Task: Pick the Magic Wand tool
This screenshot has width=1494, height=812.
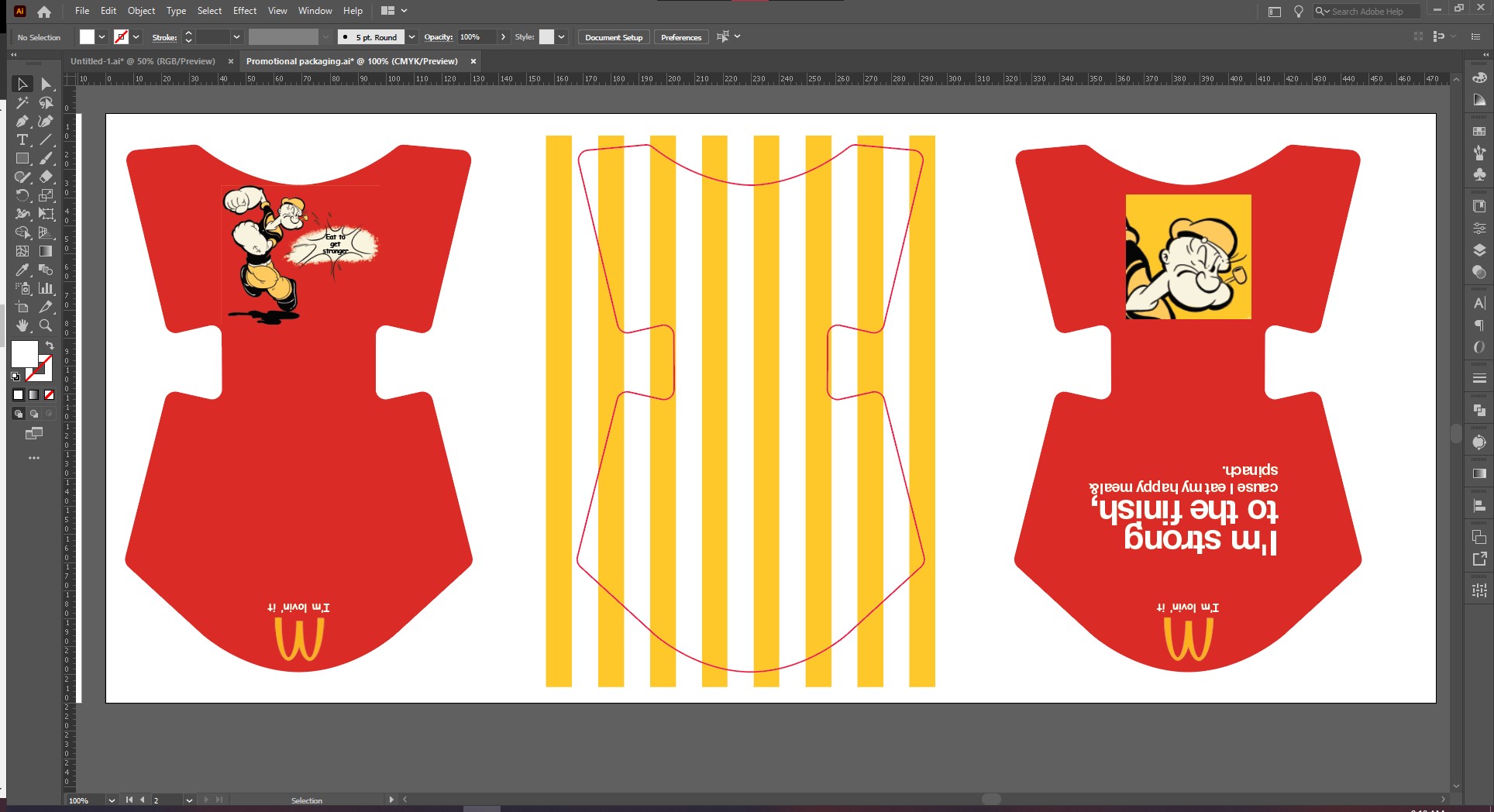Action: tap(22, 102)
